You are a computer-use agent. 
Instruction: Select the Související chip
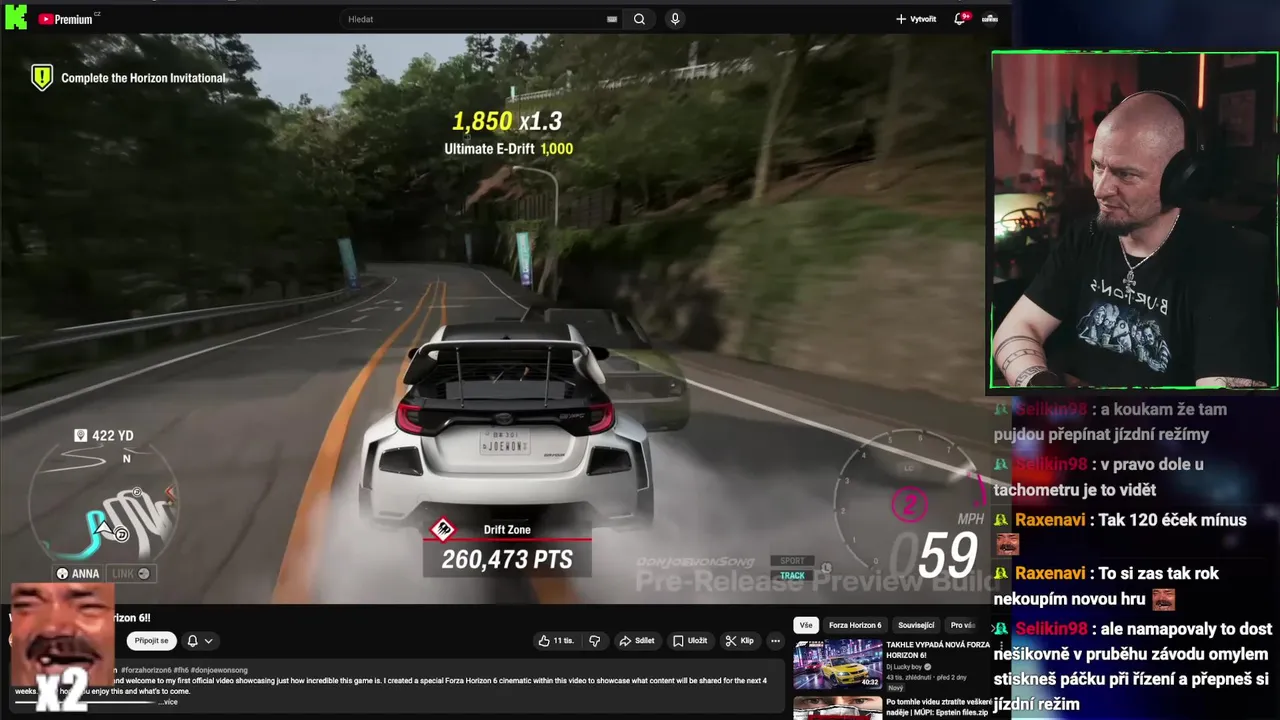click(x=916, y=625)
